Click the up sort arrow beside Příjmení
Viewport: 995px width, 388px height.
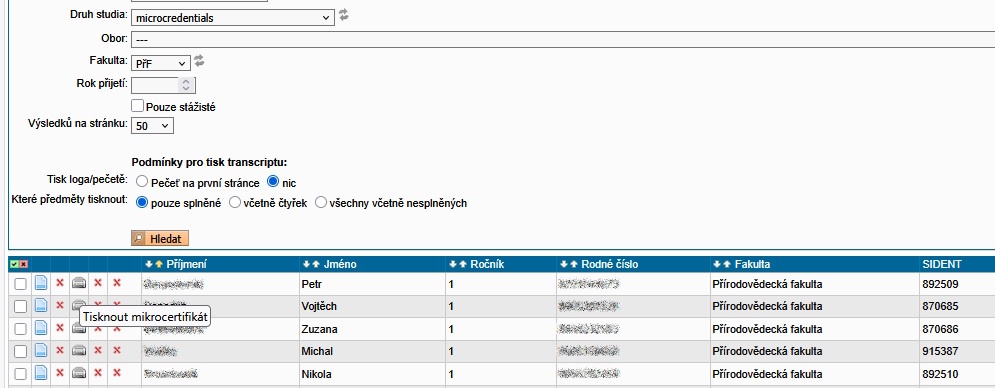[158, 264]
